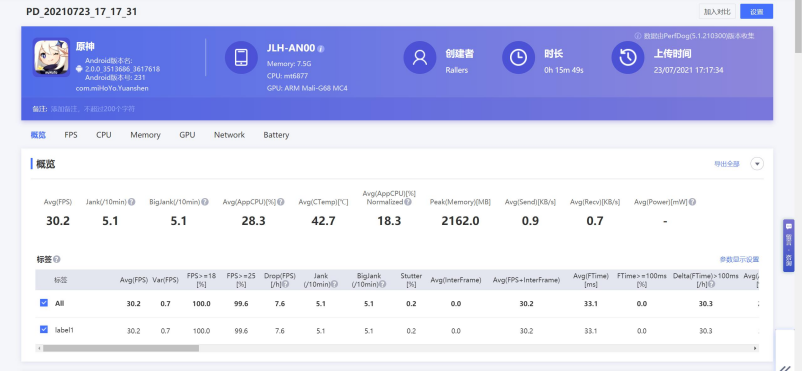802x371 pixels.
Task: Click the Avg(Recv) value 0.7
Action: pyautogui.click(x=595, y=221)
